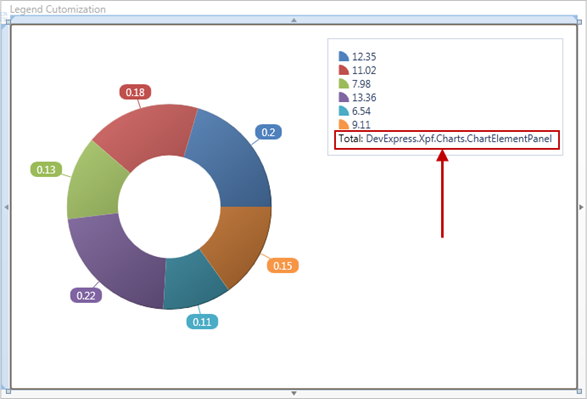The width and height of the screenshot is (587, 399).
Task: Select legend entry text 9.11
Action: coord(361,124)
